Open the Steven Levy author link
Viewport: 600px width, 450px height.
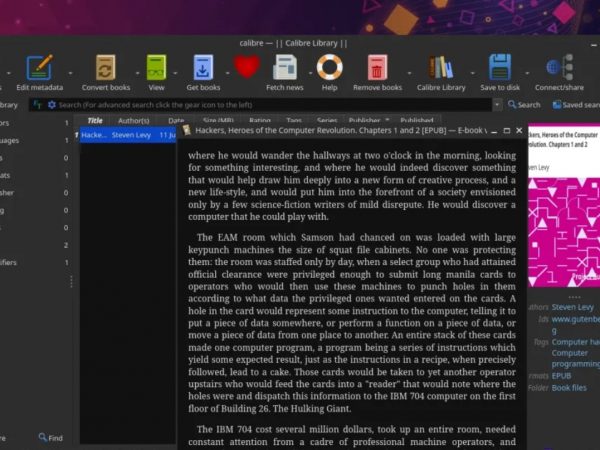click(572, 307)
